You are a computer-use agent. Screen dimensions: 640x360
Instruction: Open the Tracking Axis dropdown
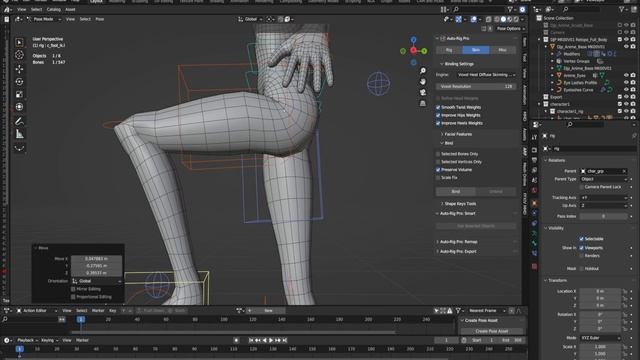coord(603,198)
